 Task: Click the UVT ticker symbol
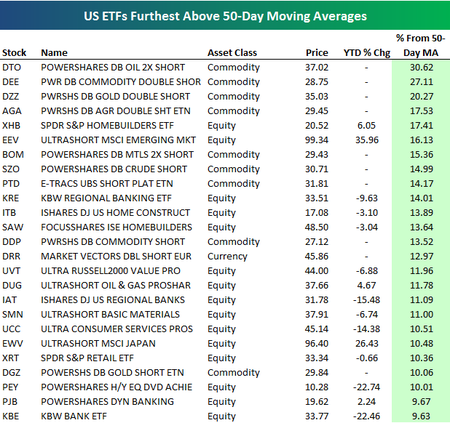click(x=11, y=271)
